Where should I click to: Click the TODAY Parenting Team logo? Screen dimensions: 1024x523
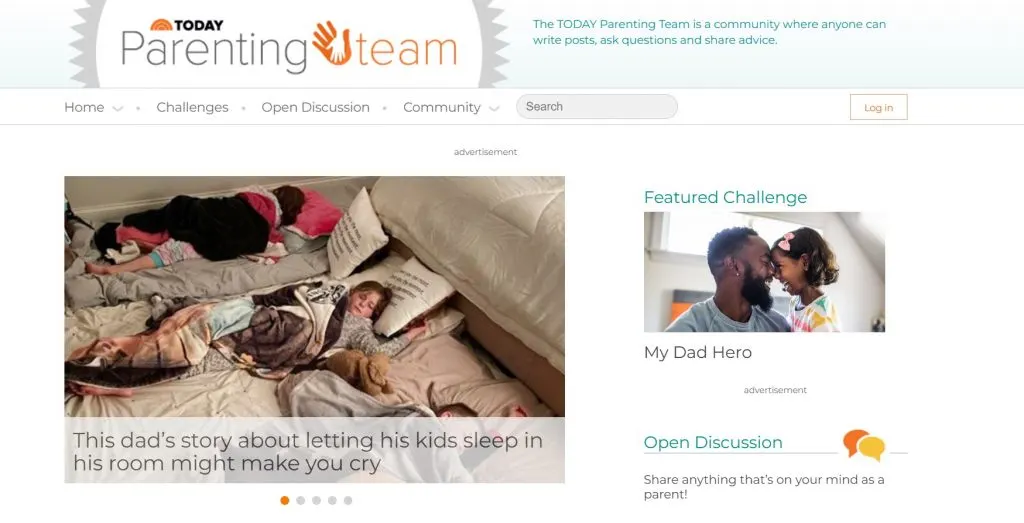[x=289, y=44]
